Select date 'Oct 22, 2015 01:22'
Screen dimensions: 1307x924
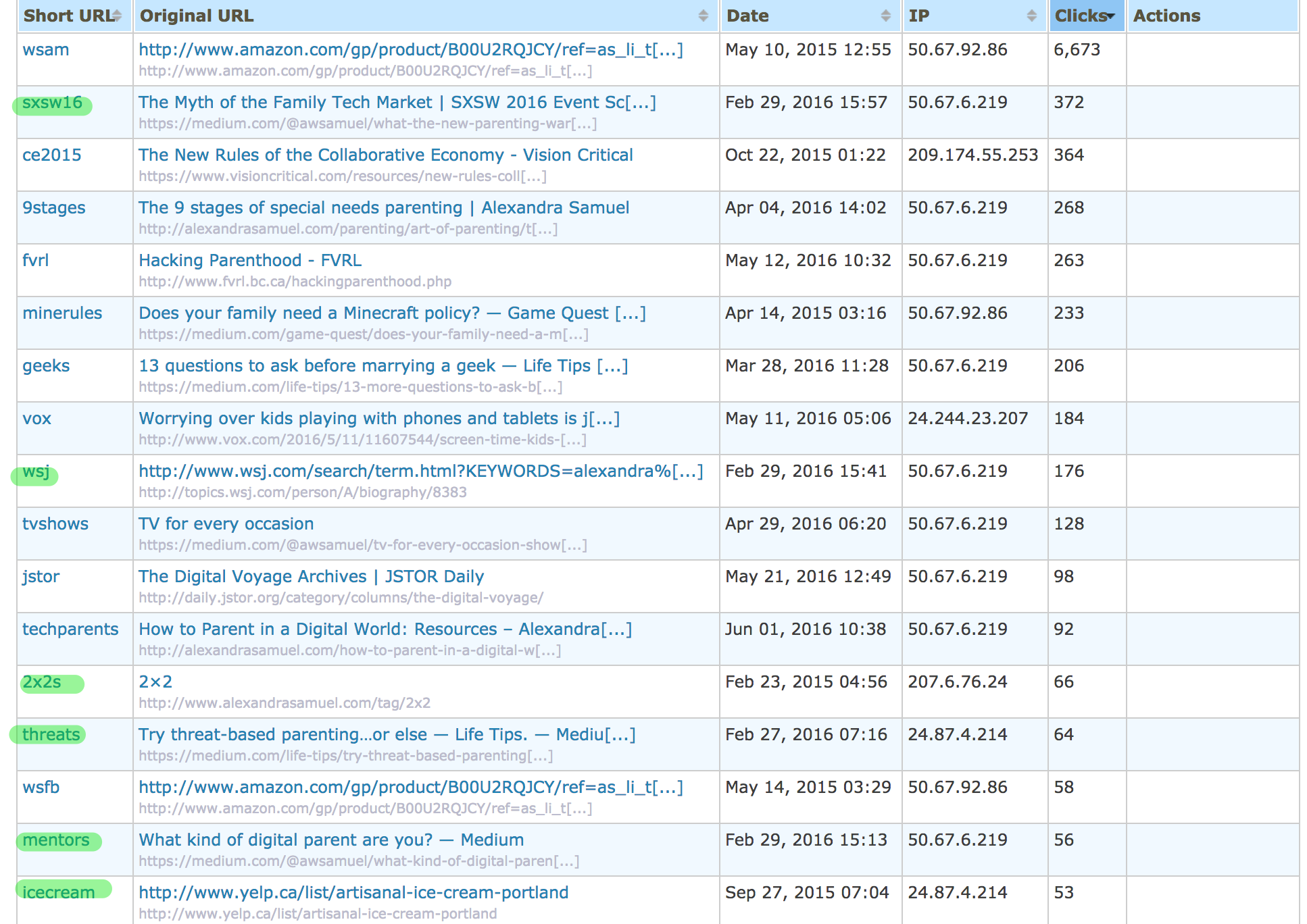click(x=806, y=155)
